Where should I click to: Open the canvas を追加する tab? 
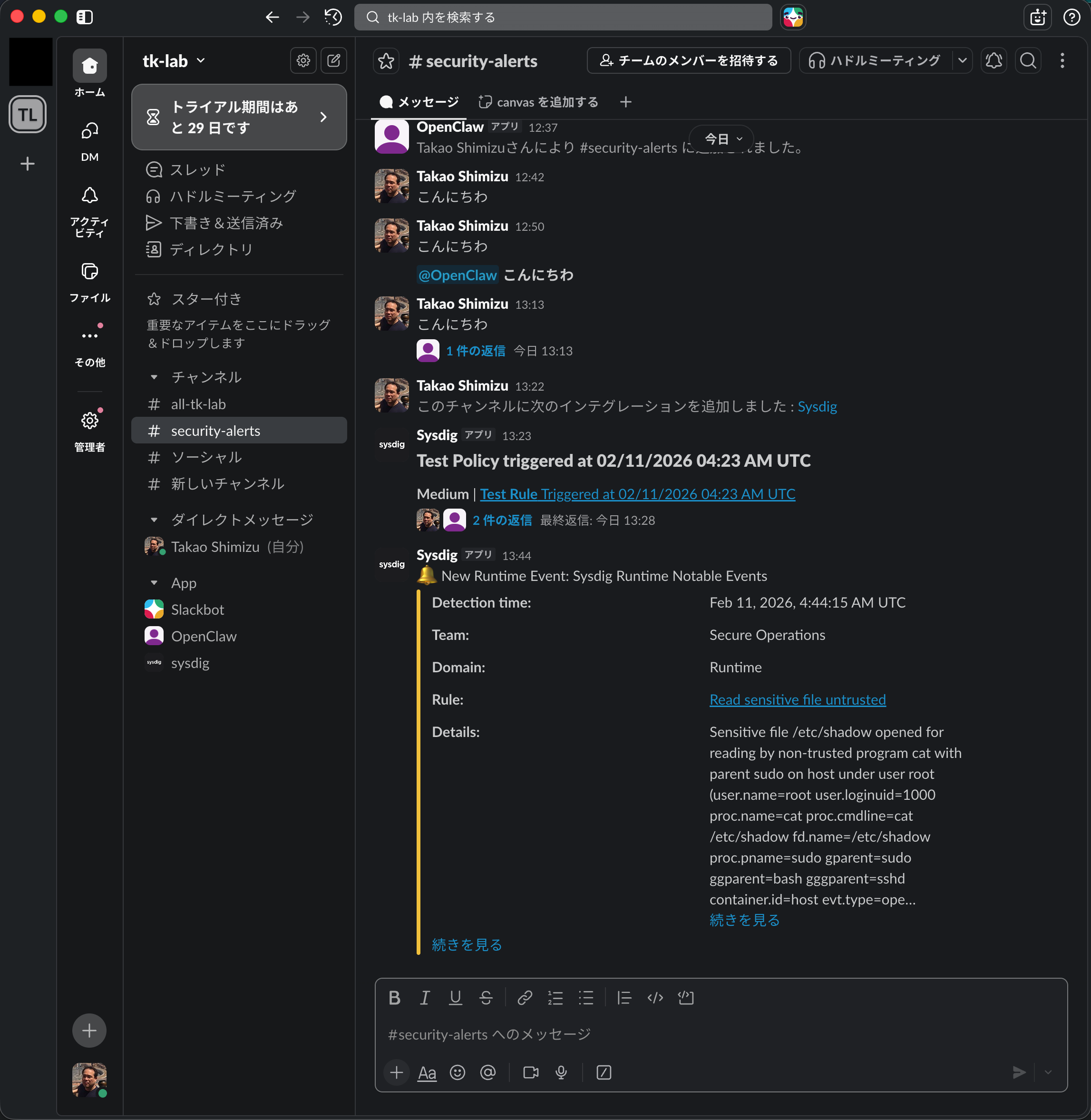click(537, 101)
